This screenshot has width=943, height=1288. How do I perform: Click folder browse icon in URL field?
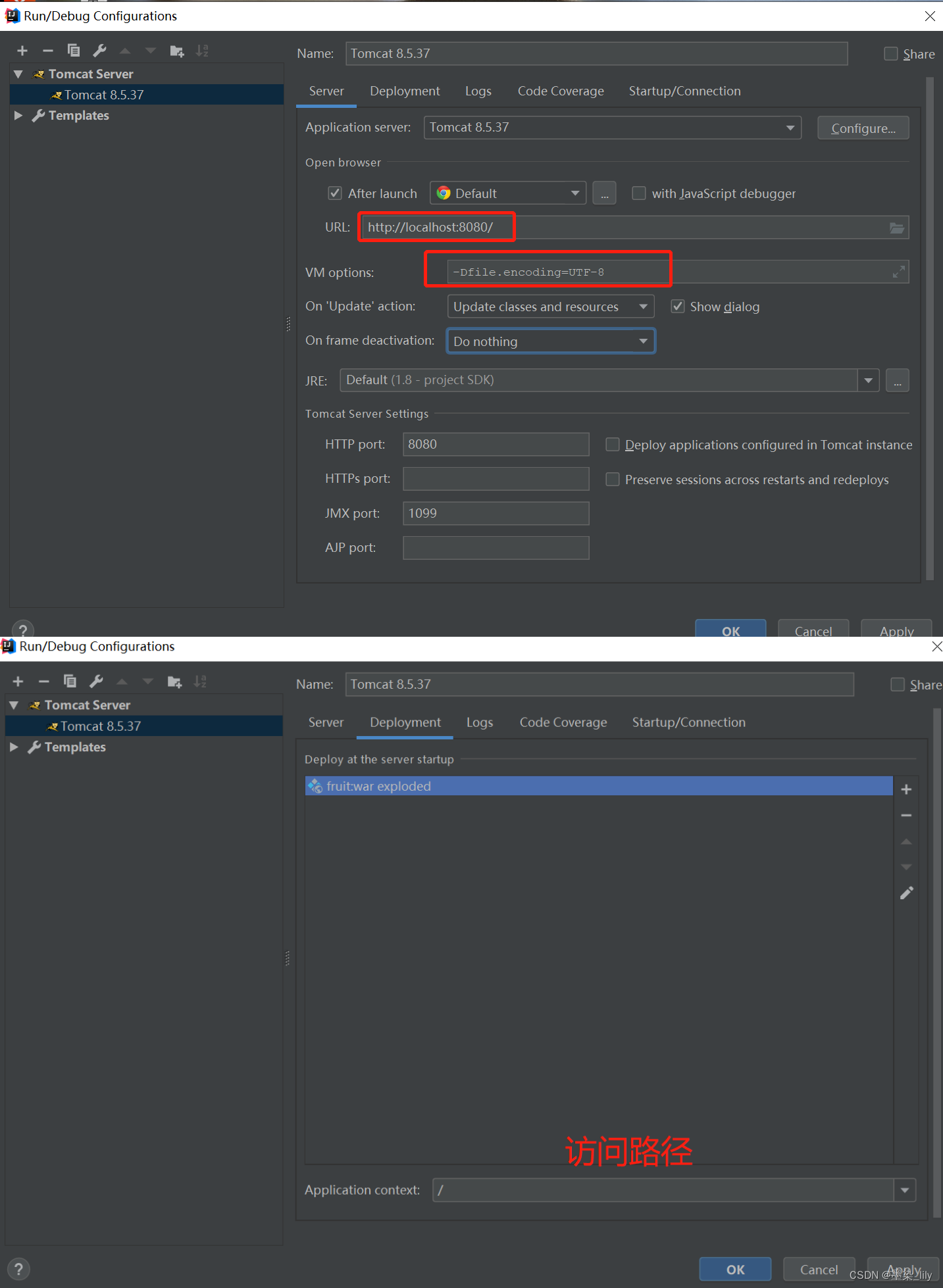click(x=896, y=228)
